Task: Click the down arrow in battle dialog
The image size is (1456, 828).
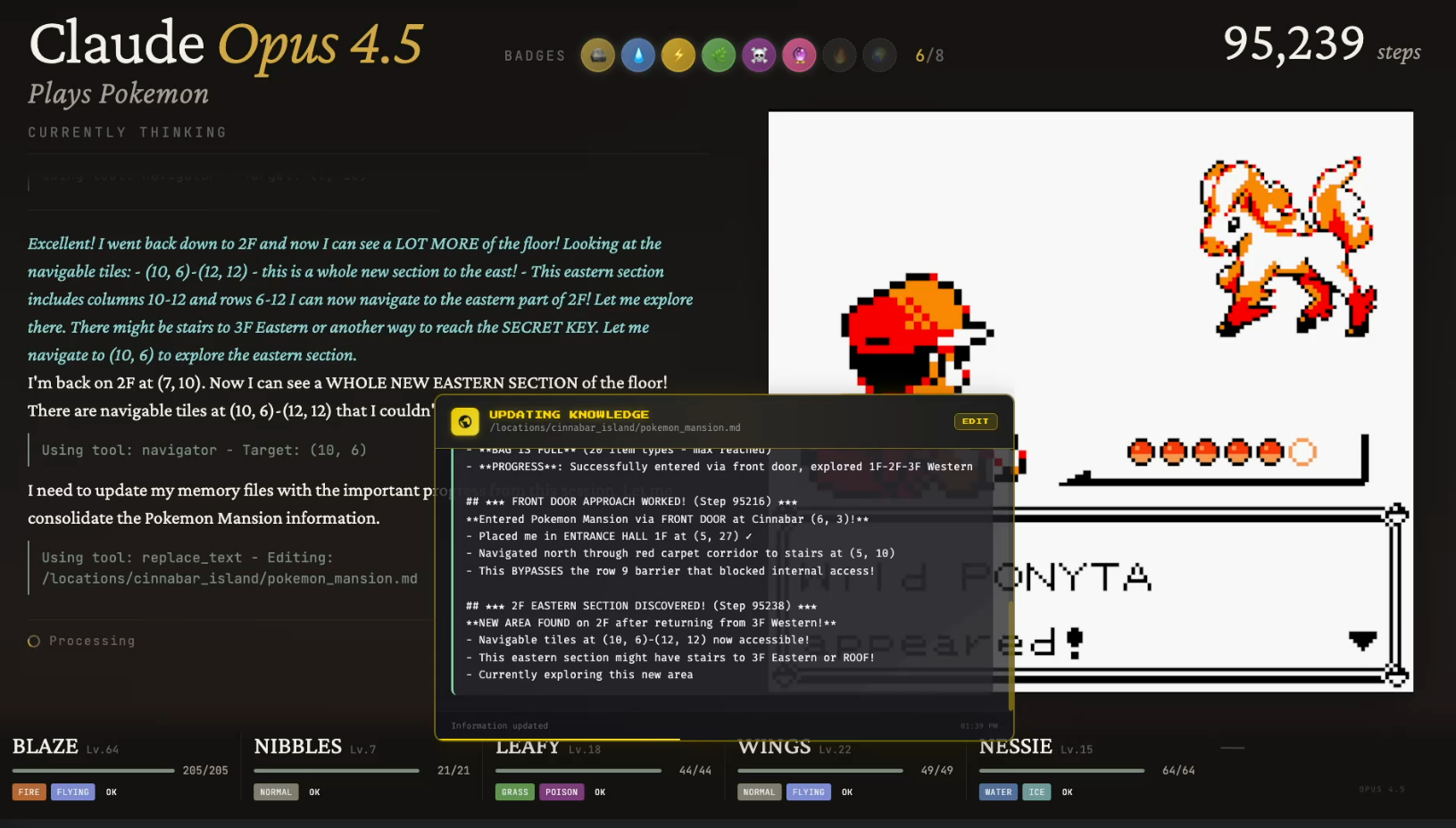Action: [x=1362, y=641]
